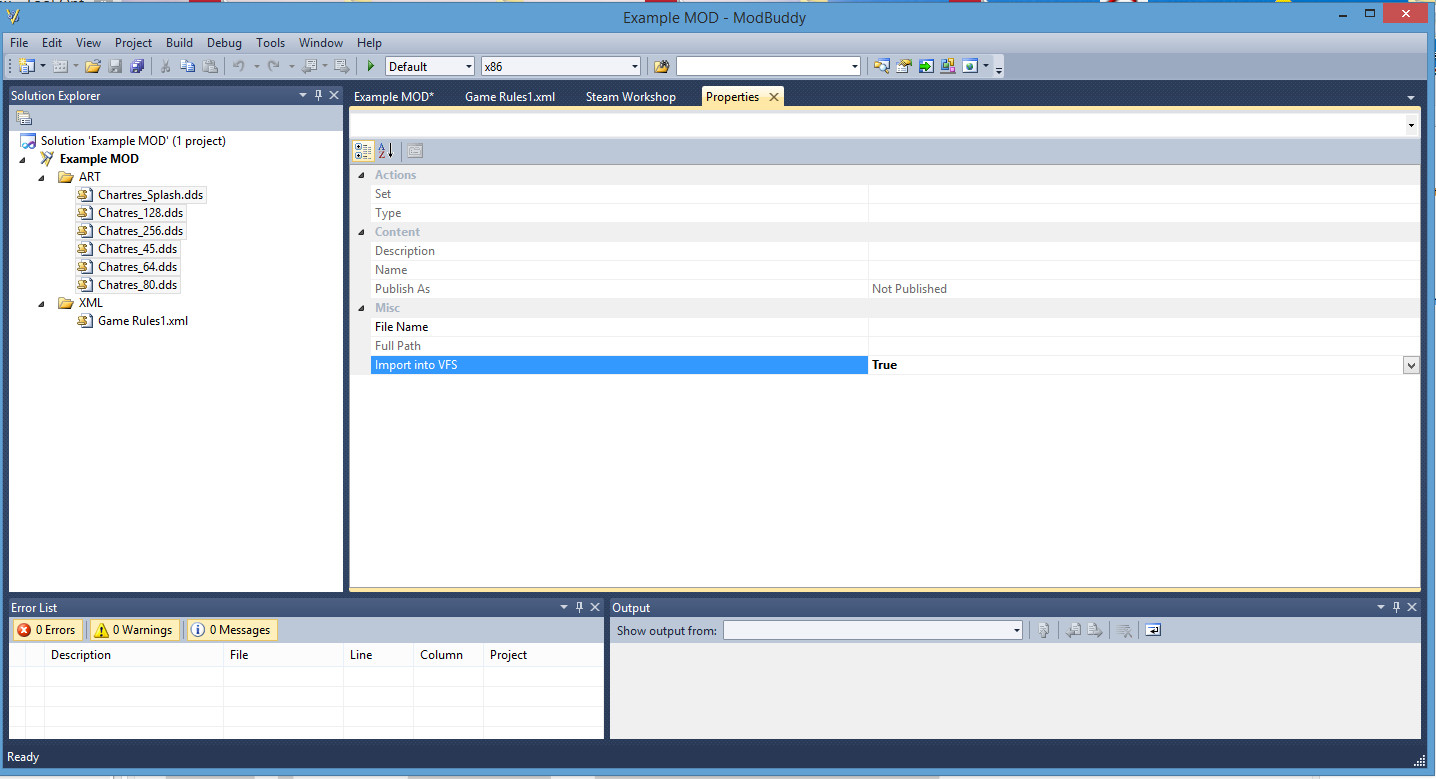Click the Undo arrow icon
1436x779 pixels.
[x=239, y=66]
